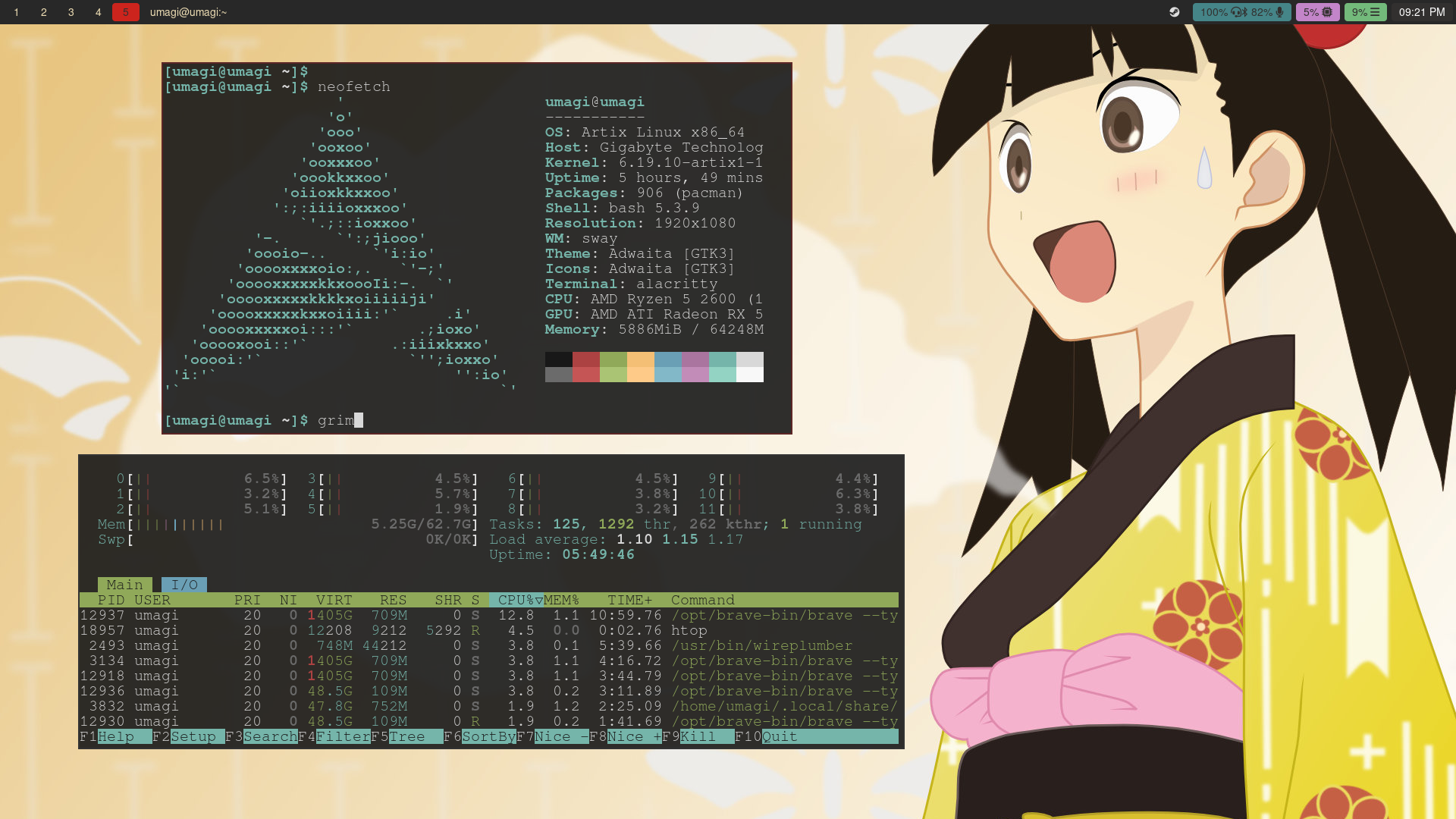Click the CPU chip usage icon
1456x819 pixels.
coord(1327,12)
